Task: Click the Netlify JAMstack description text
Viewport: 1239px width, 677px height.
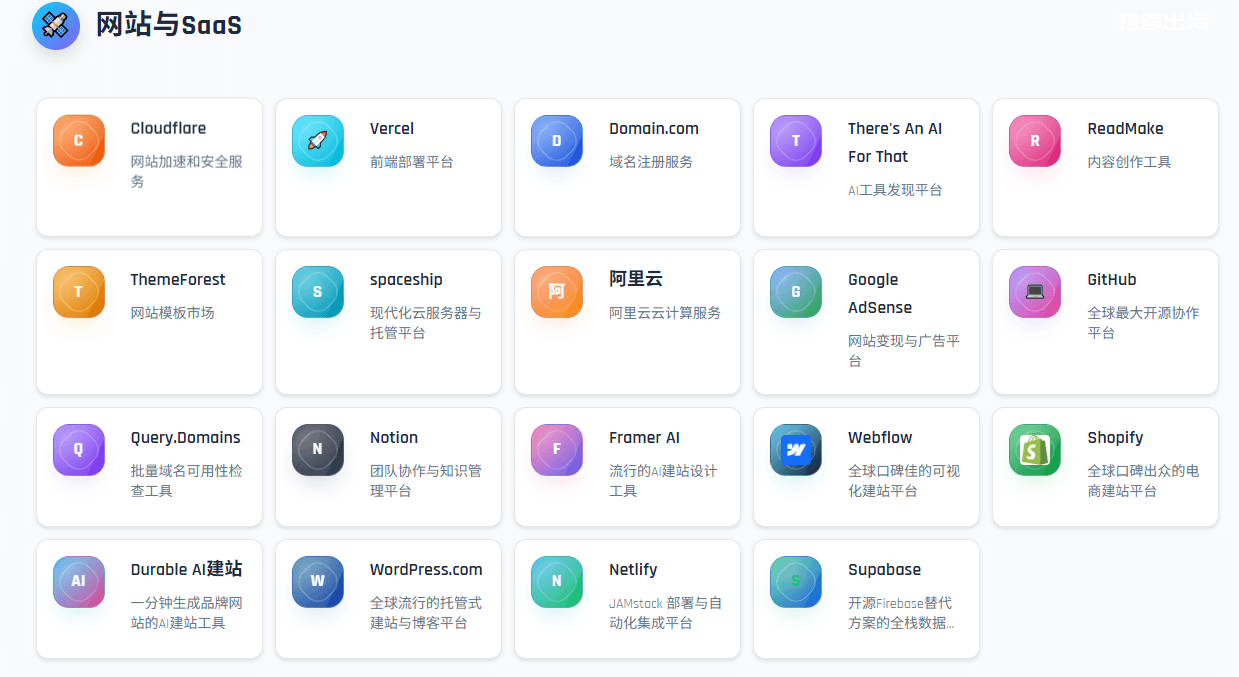Action: [x=665, y=613]
